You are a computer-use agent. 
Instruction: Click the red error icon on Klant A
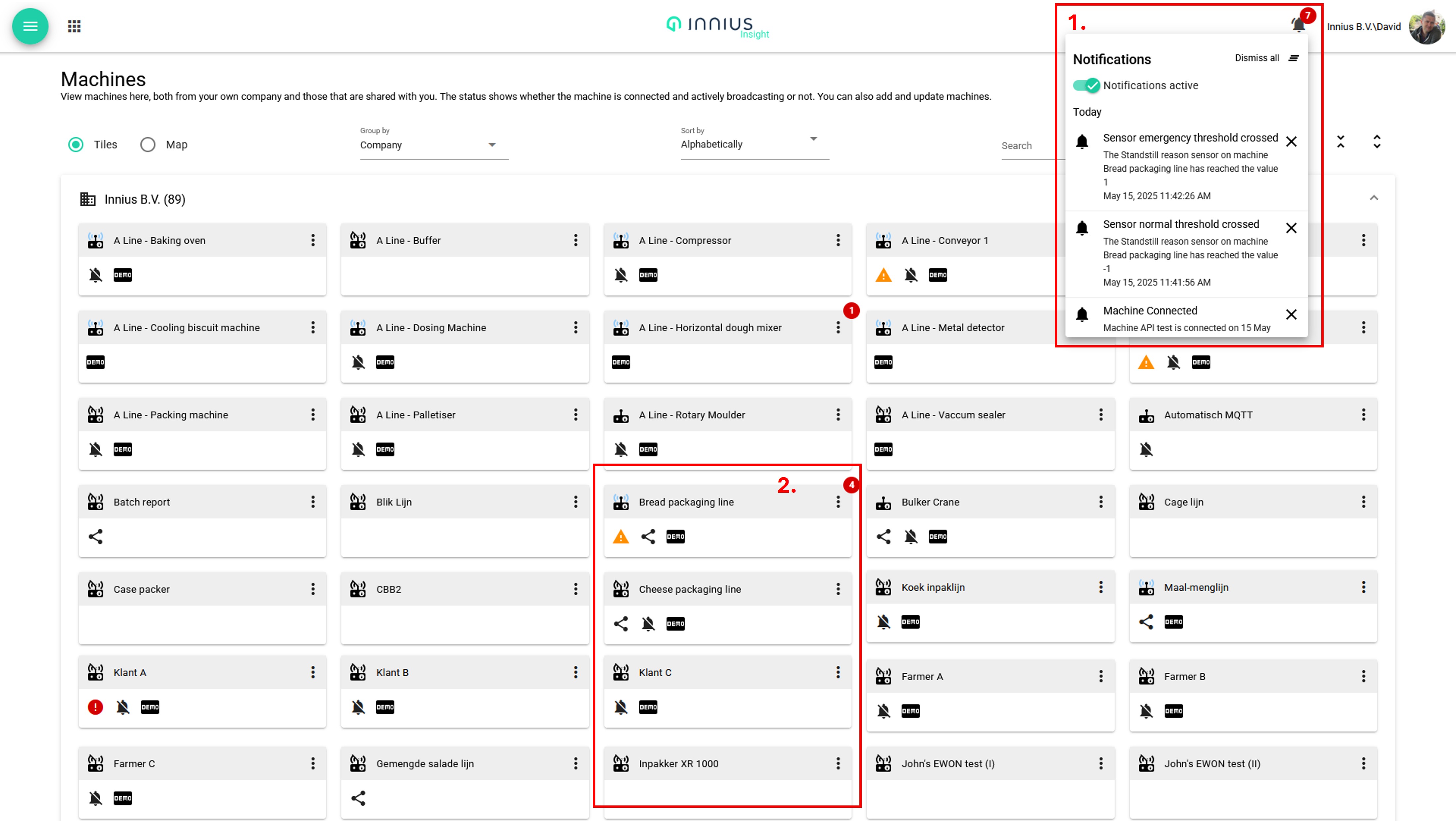coord(96,707)
